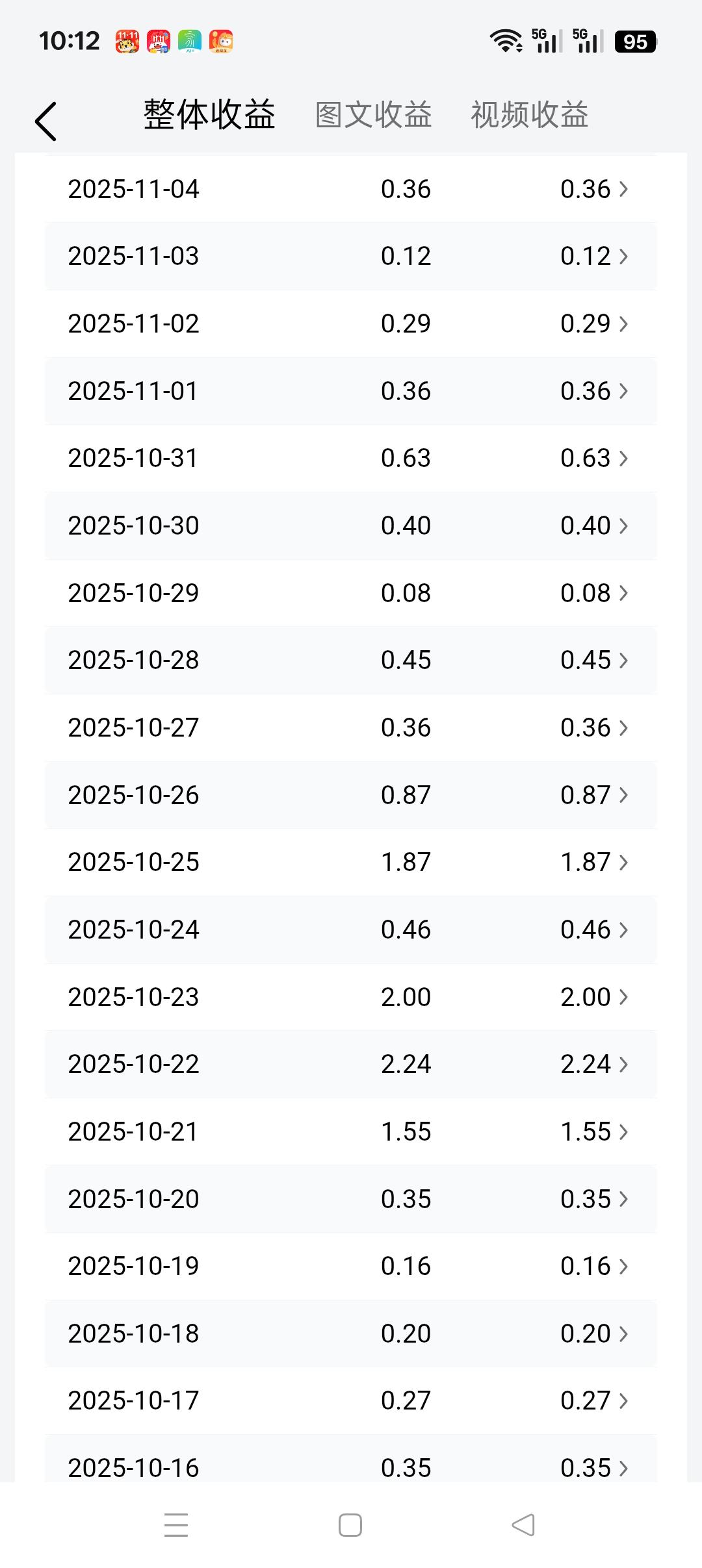
Task: Expand details chevron for 2025-11-04
Action: (x=623, y=189)
